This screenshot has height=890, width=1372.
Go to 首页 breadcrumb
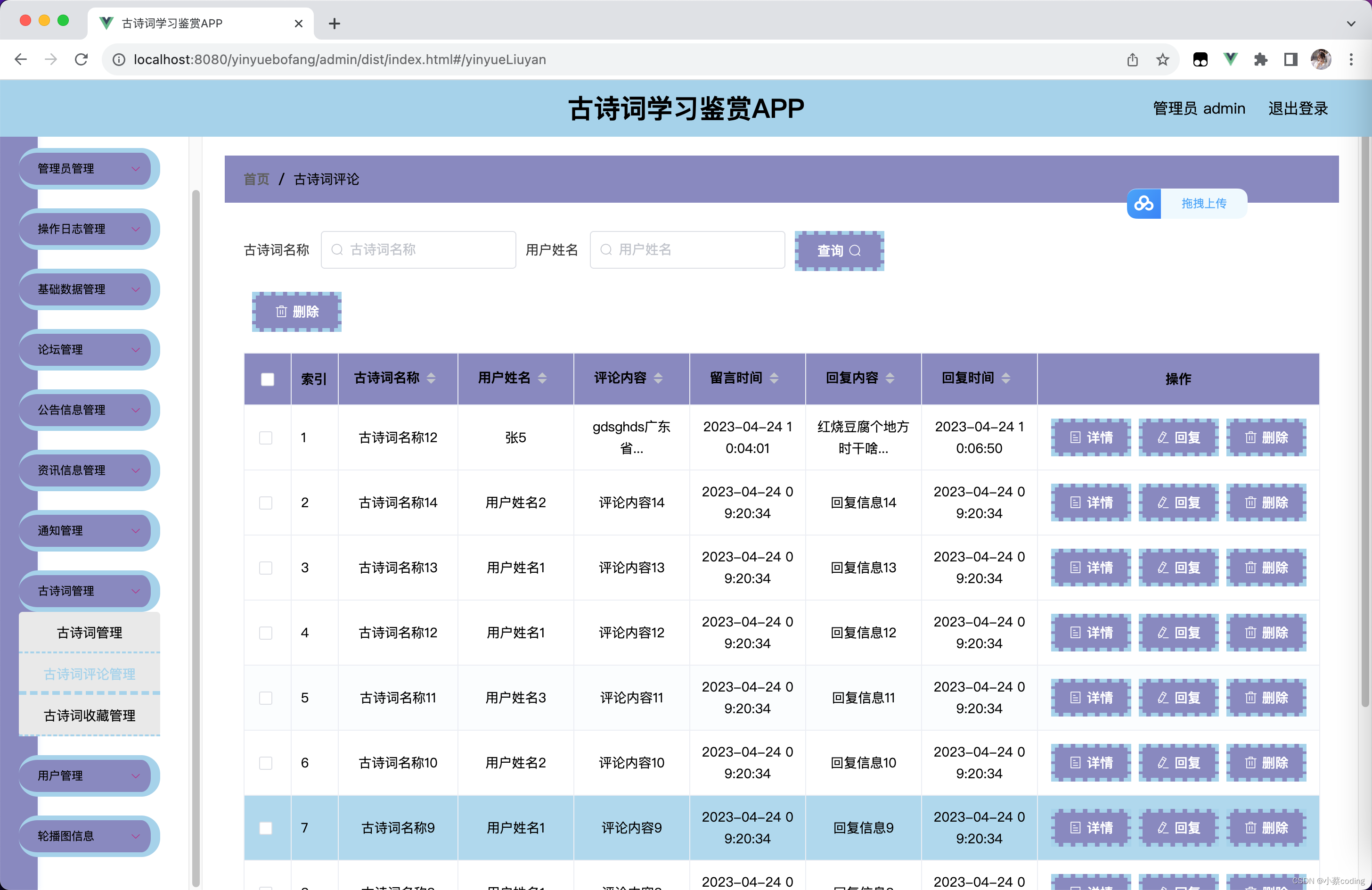[x=256, y=180]
